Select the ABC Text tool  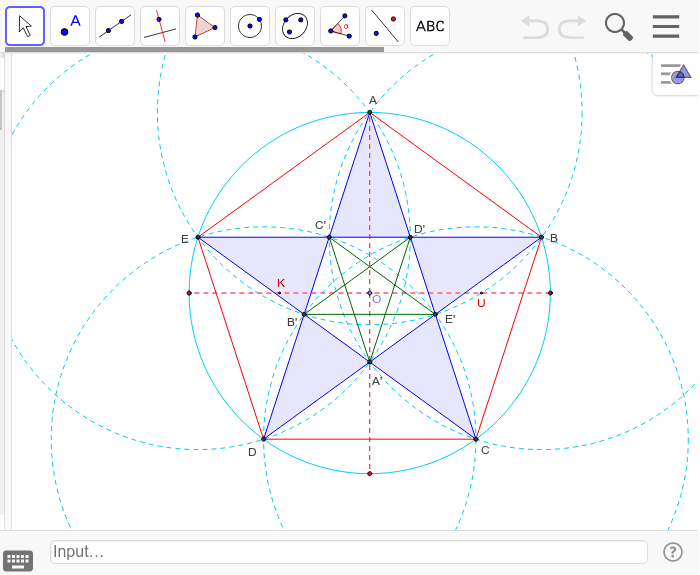pos(430,26)
